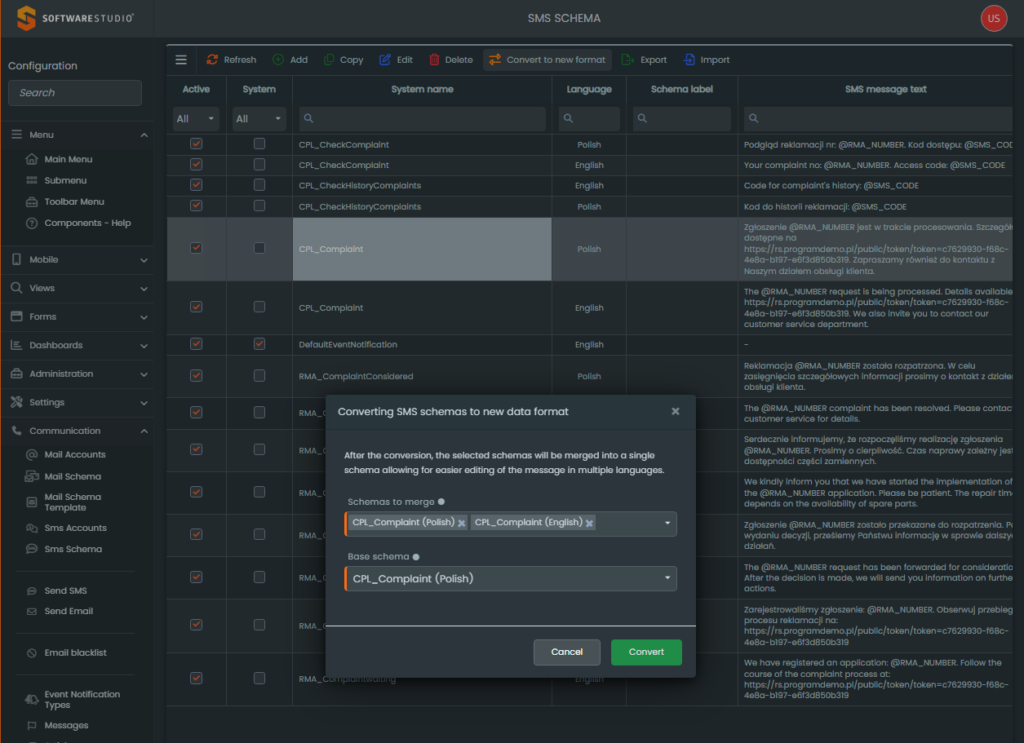Click the sidebar Search input field
This screenshot has width=1024, height=743.
point(75,93)
